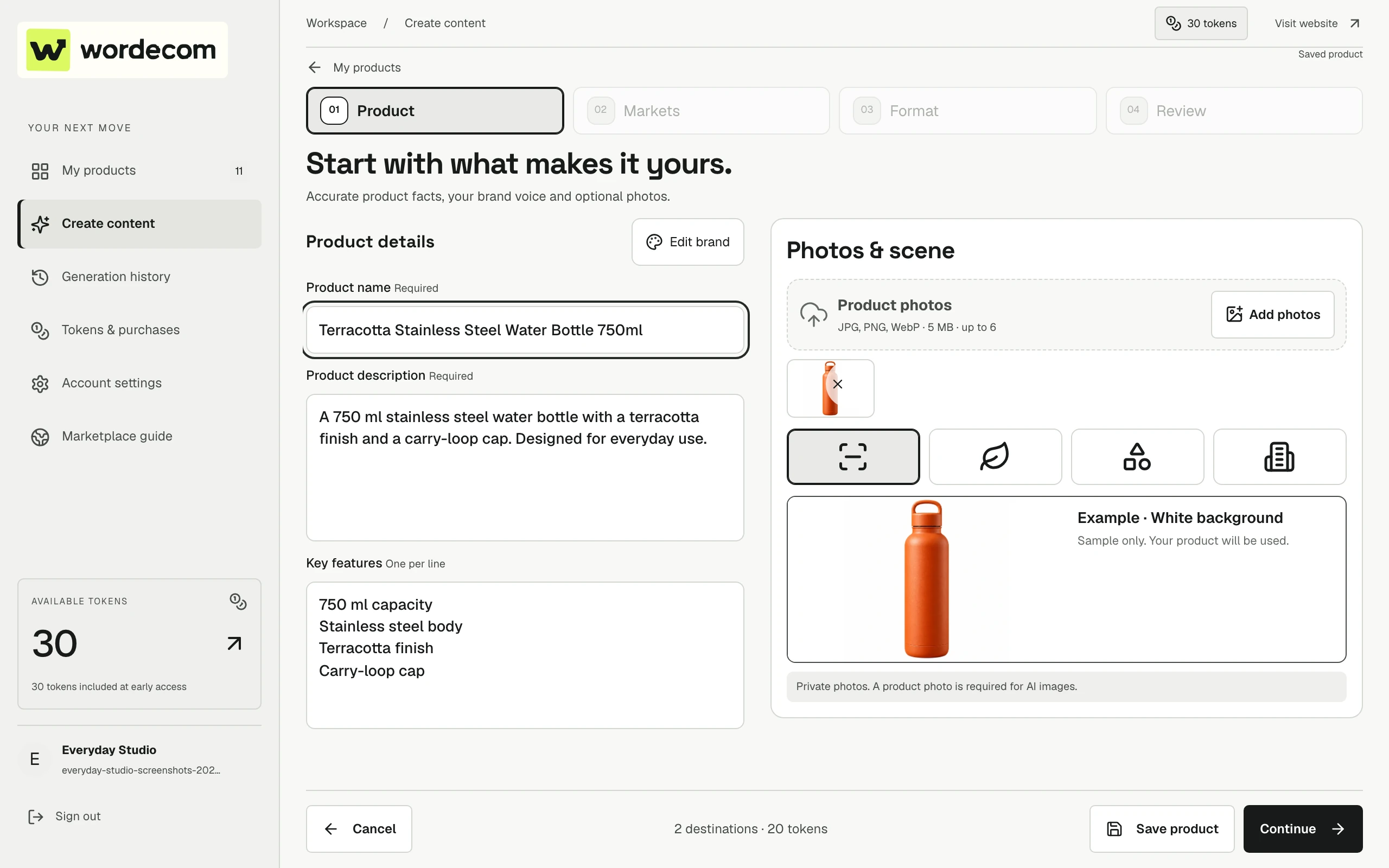Click the Edit brand button
The width and height of the screenshot is (1389, 868).
[687, 242]
